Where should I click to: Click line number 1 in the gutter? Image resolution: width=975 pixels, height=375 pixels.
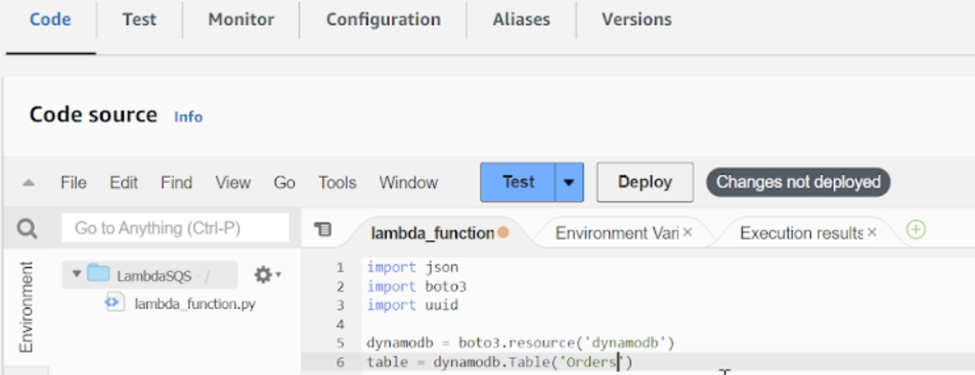[340, 267]
